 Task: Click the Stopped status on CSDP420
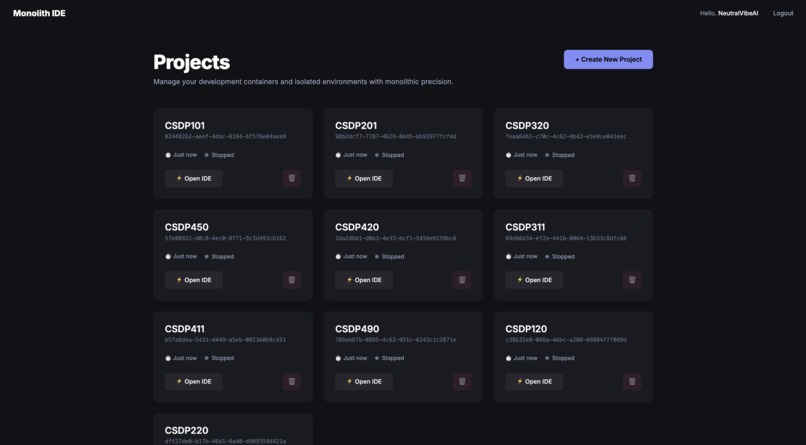point(390,256)
